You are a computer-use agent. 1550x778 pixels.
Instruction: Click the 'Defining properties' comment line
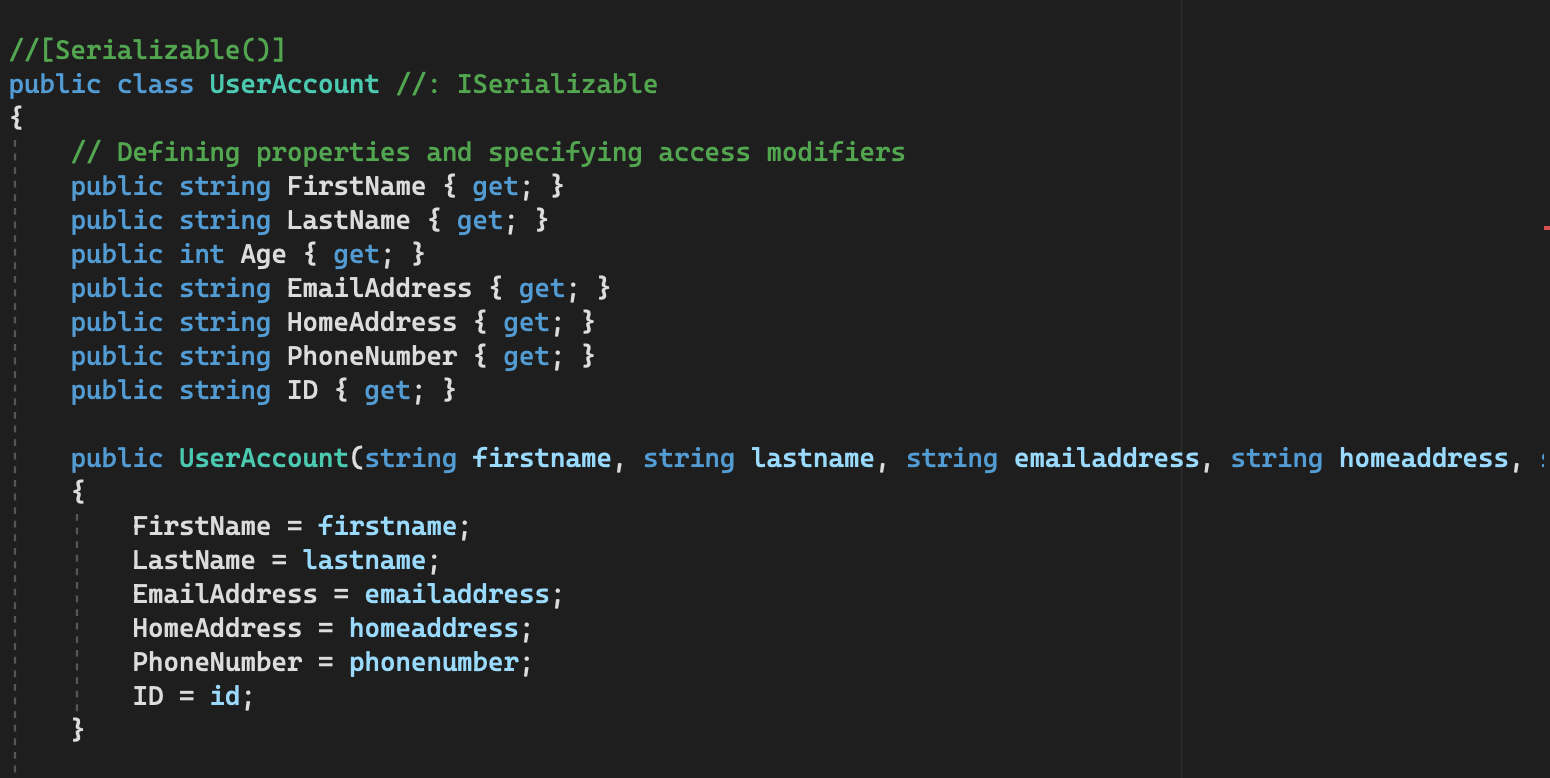(x=488, y=152)
